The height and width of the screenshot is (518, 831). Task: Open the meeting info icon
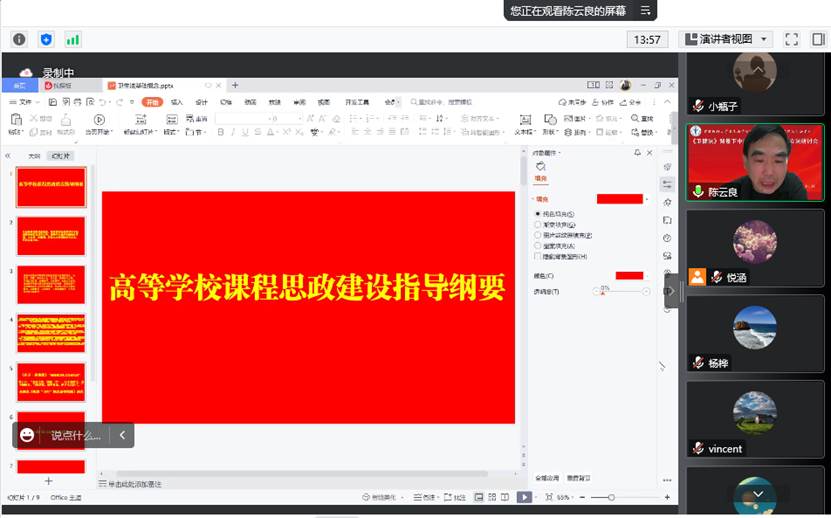click(19, 39)
